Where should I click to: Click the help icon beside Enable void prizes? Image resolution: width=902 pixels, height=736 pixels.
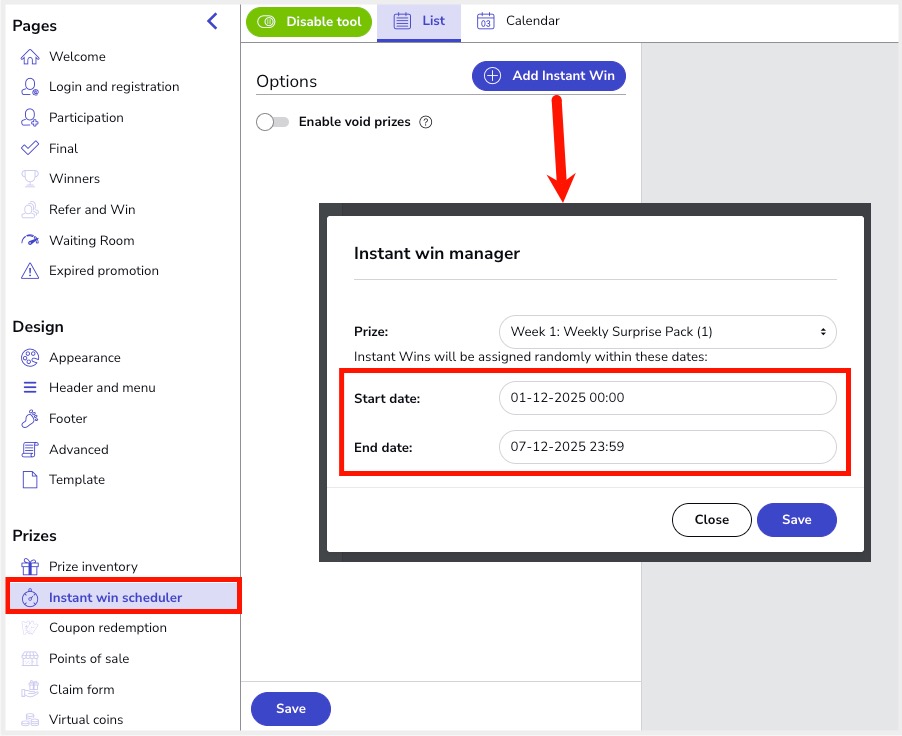pyautogui.click(x=426, y=122)
